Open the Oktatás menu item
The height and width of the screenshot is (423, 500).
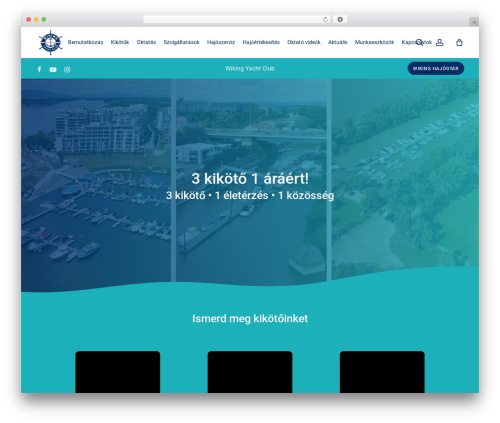[x=146, y=42]
